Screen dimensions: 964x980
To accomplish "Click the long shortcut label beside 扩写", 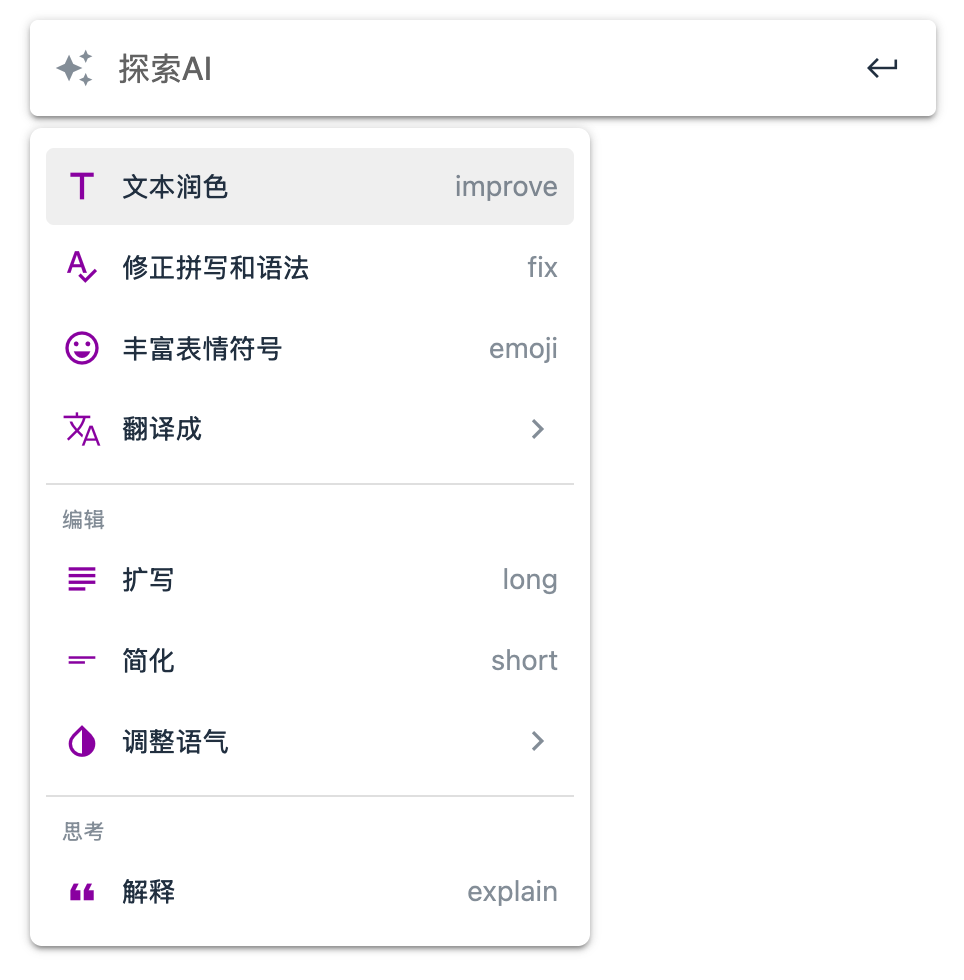I will [530, 579].
